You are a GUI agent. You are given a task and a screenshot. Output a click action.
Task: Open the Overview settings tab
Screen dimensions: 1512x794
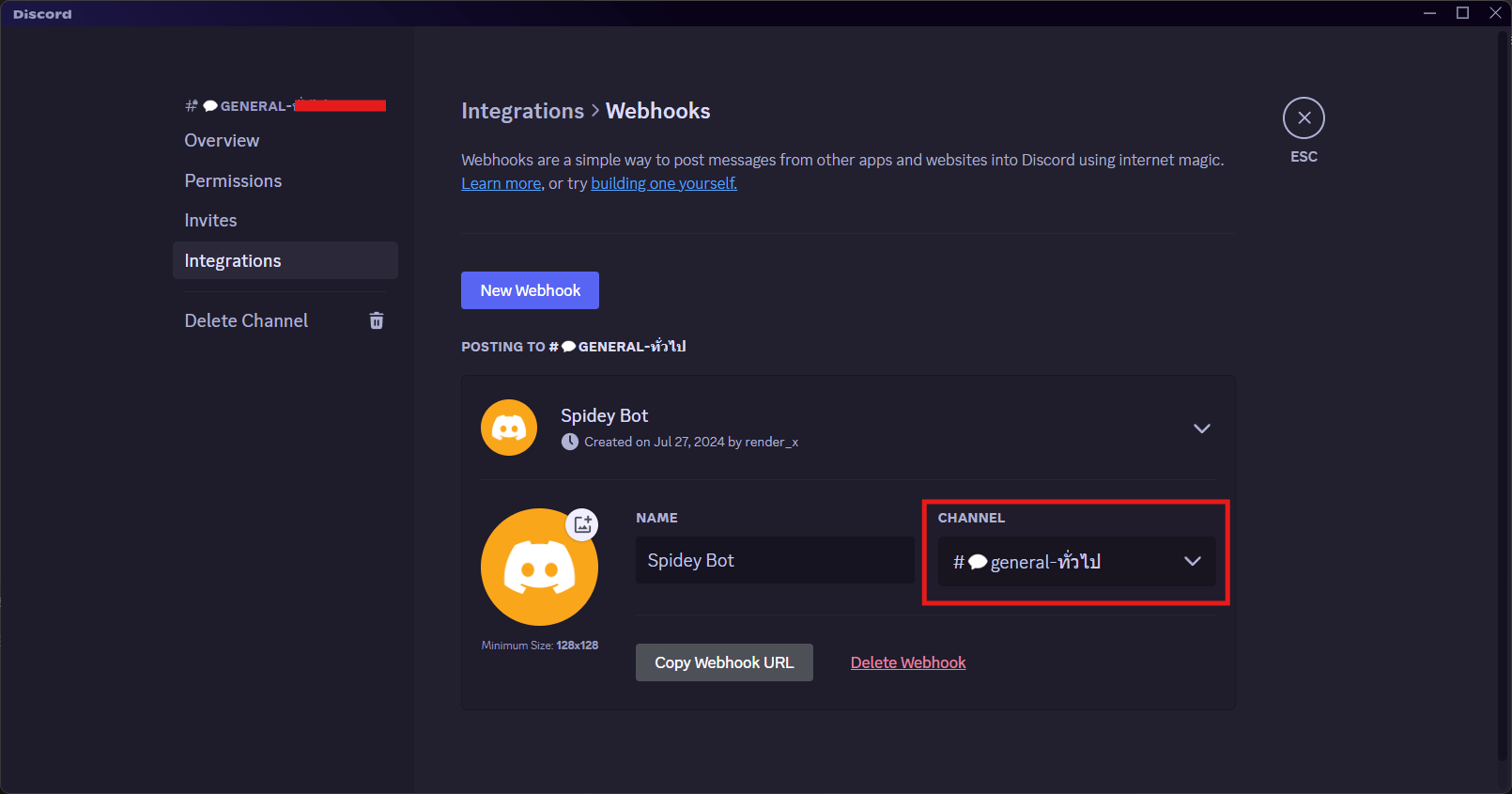point(285,140)
